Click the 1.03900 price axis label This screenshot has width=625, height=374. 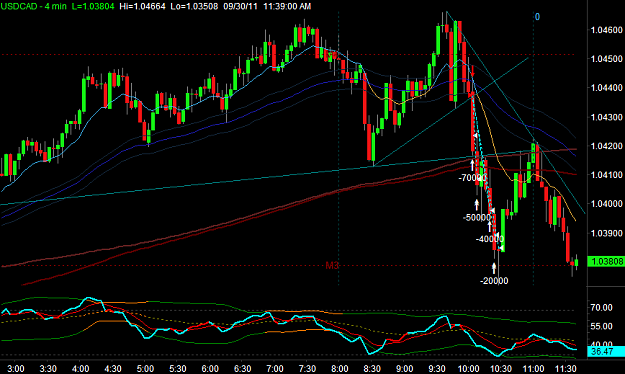click(606, 233)
